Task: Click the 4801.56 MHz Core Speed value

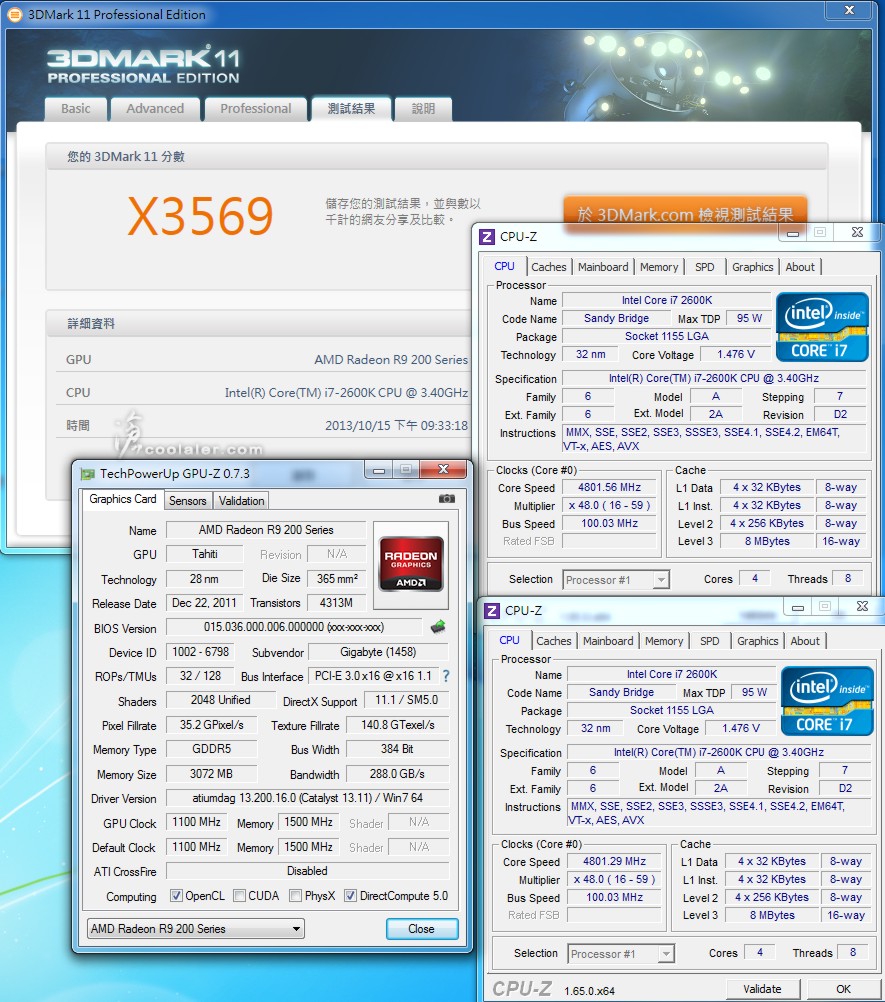Action: (x=610, y=487)
